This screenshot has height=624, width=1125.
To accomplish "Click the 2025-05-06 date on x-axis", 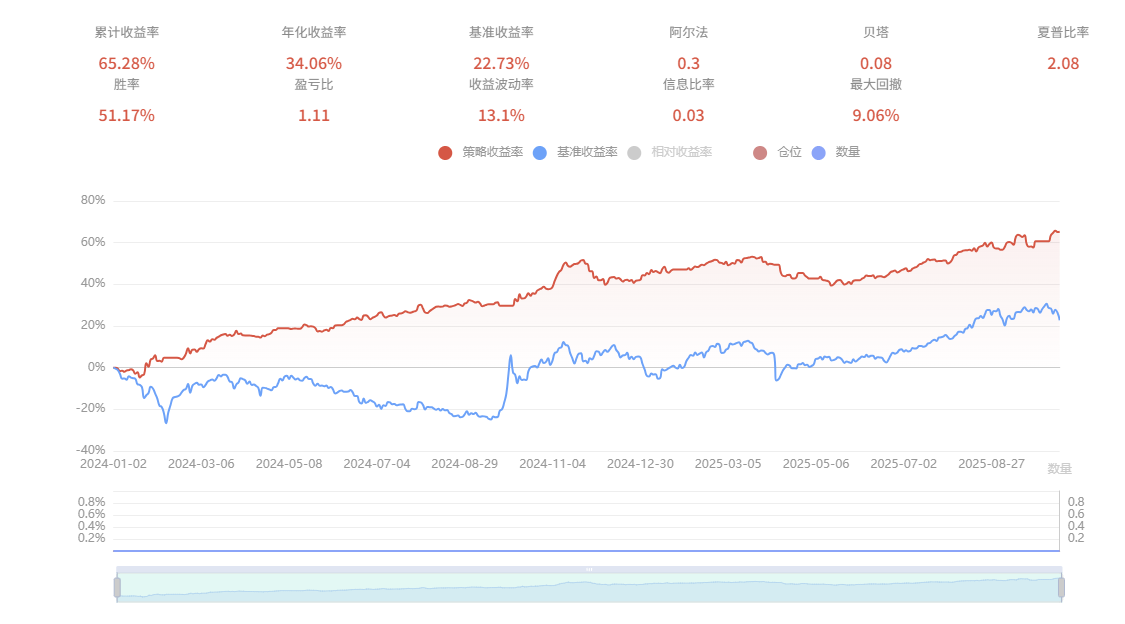I will pos(814,464).
